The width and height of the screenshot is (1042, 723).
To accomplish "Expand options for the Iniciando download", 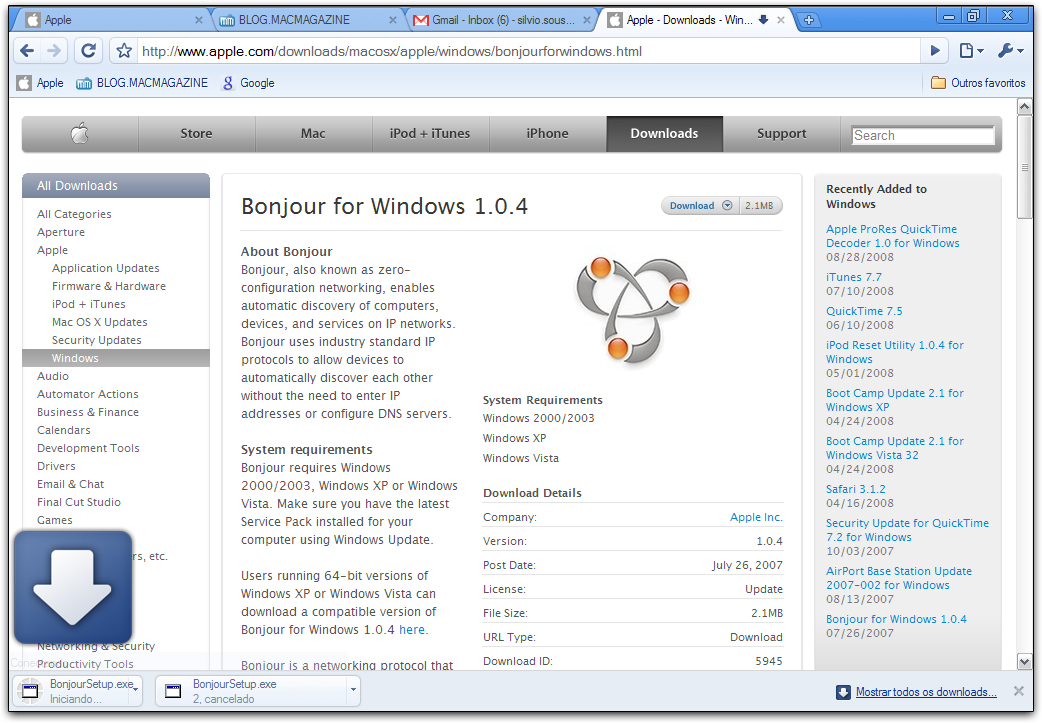I will (x=136, y=690).
